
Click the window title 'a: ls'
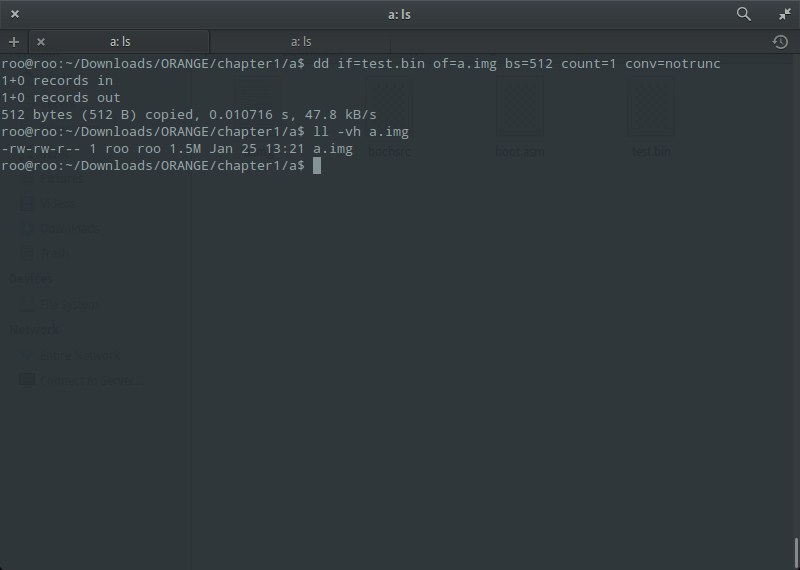(399, 14)
